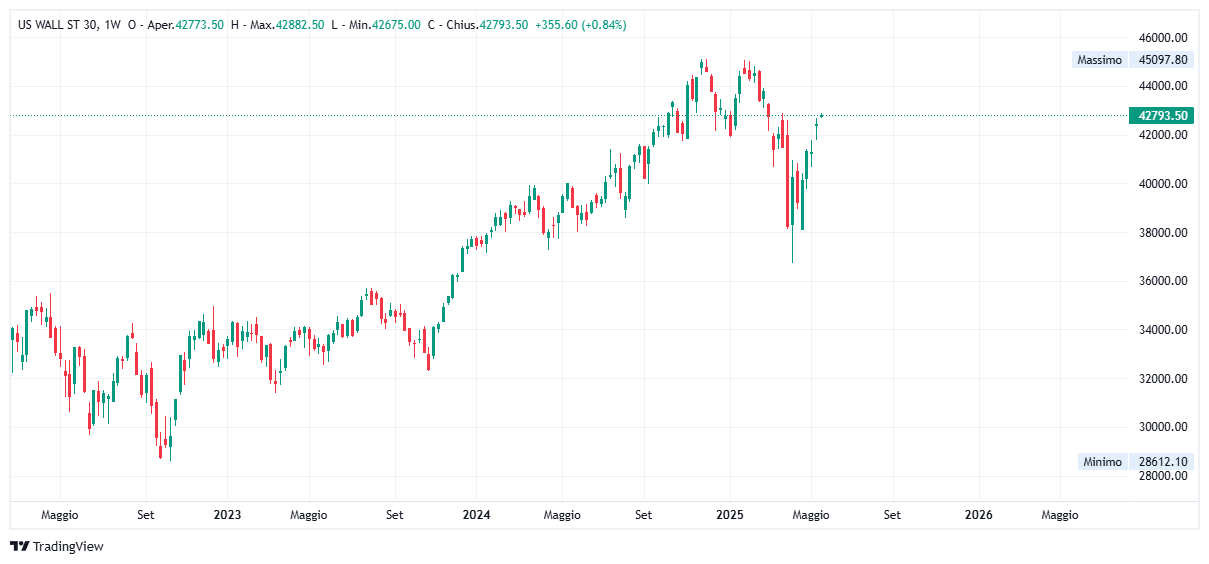1209x564 pixels.
Task: Click the 45097.80 maximum price label
Action: (1163, 60)
